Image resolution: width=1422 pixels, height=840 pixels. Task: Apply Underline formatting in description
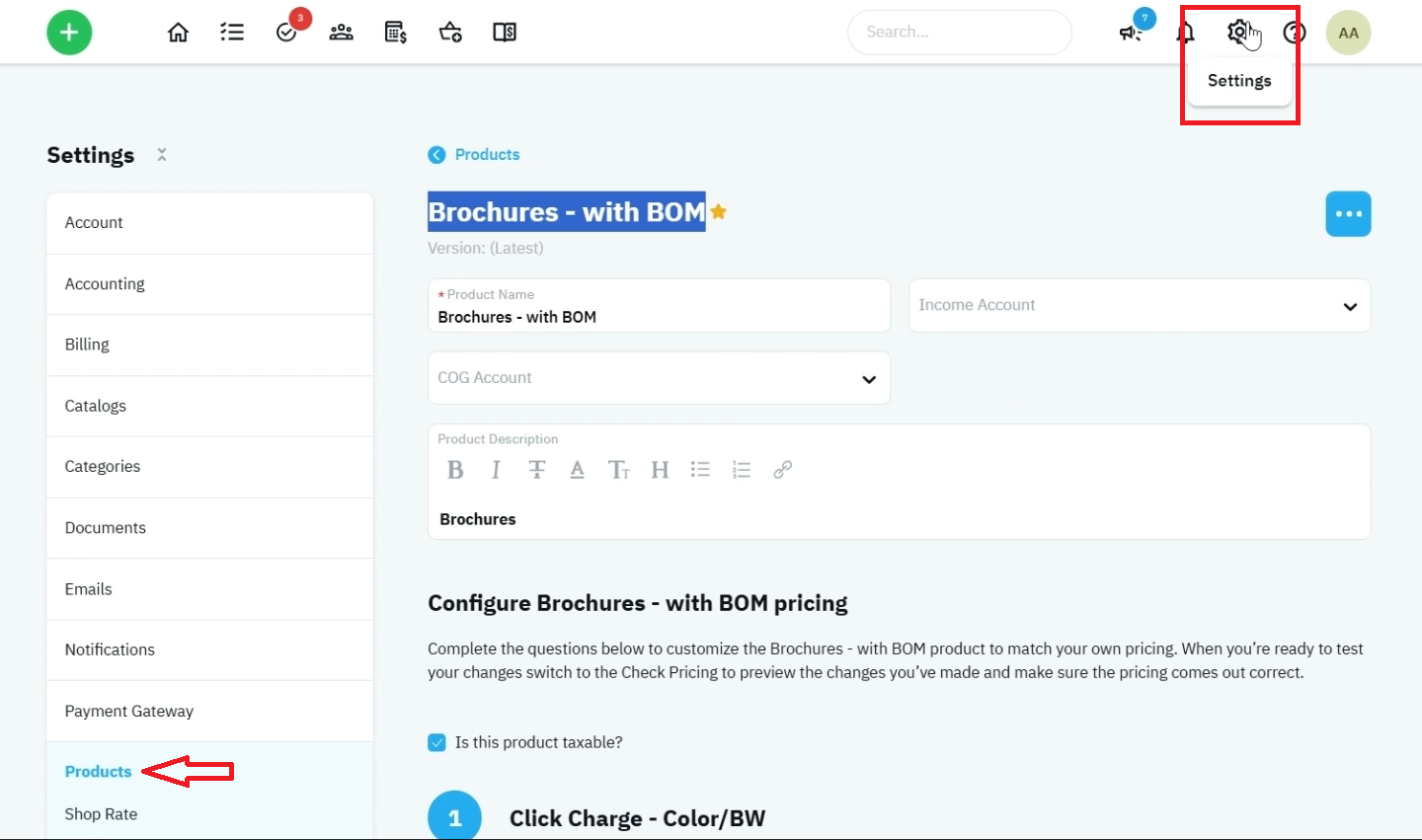coord(578,470)
